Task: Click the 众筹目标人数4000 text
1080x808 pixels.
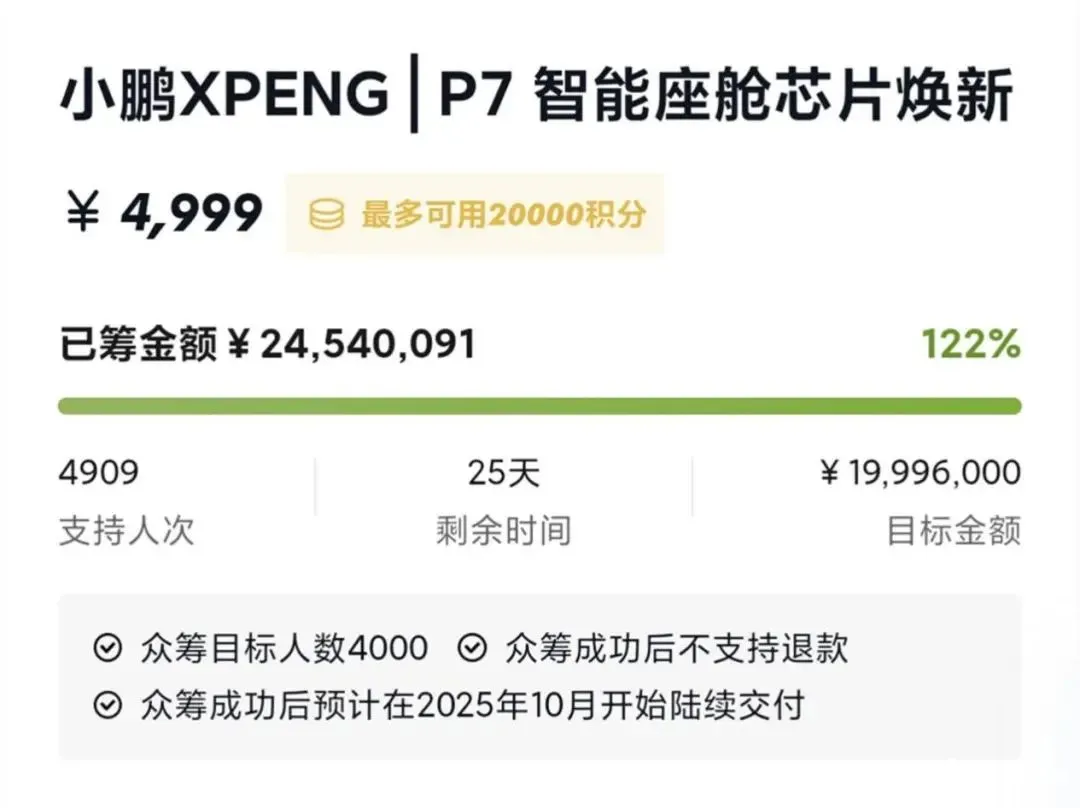Action: coord(285,649)
